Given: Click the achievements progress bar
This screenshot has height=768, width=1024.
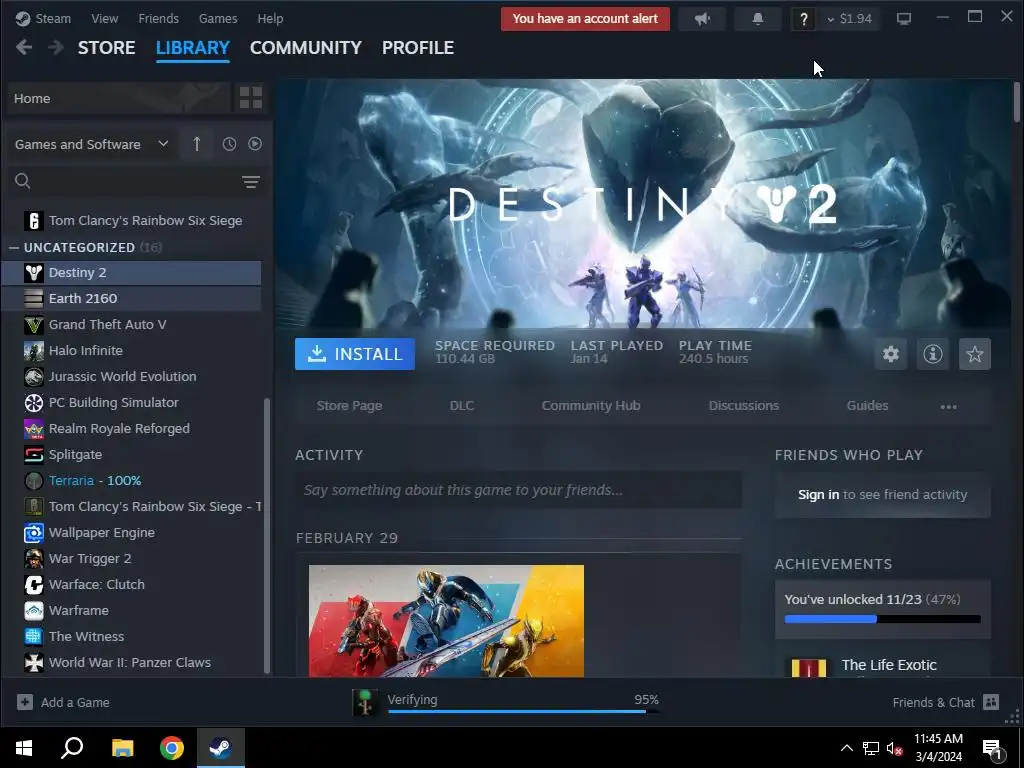Looking at the screenshot, I should point(882,619).
